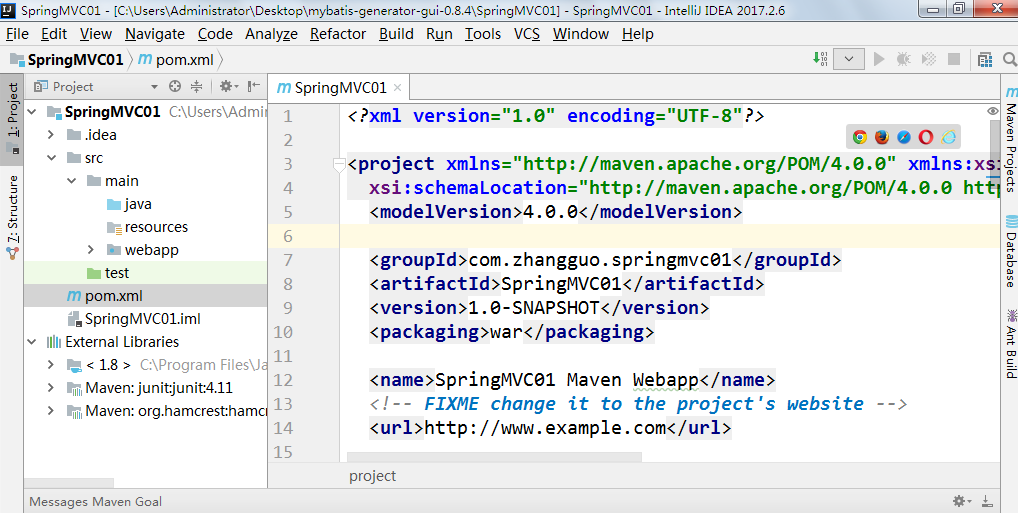The image size is (1018, 513).
Task: Click the Collapse All icon
Action: coord(197,86)
